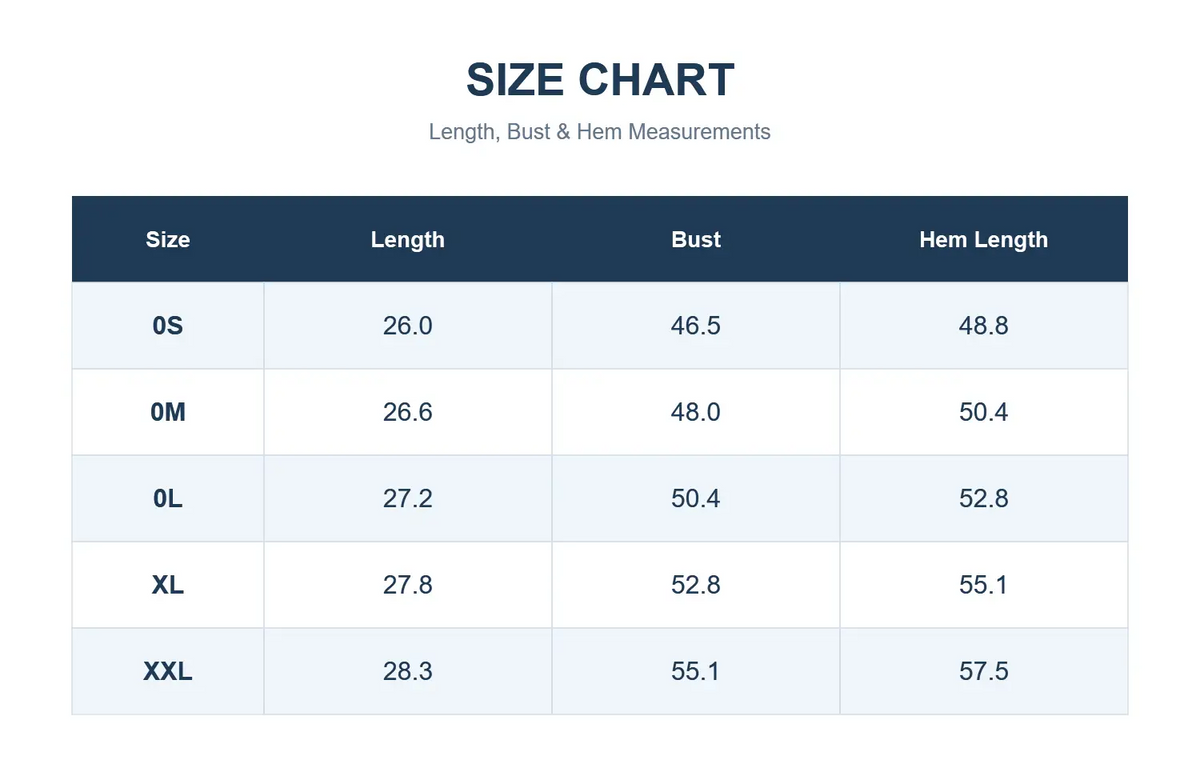Click the 0M size row label

pos(168,412)
